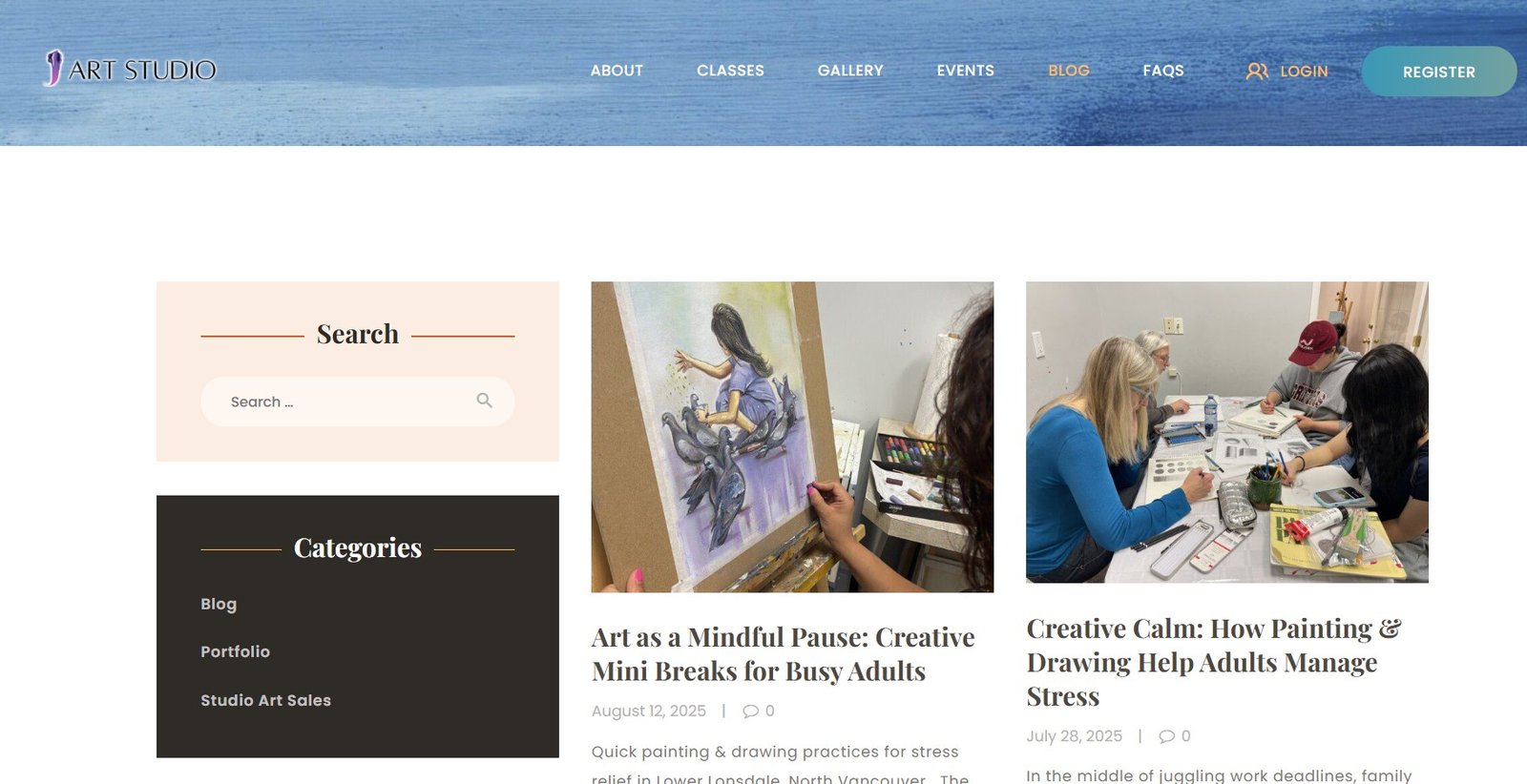Click the comment bubble icon under July 28 post

(x=1166, y=736)
